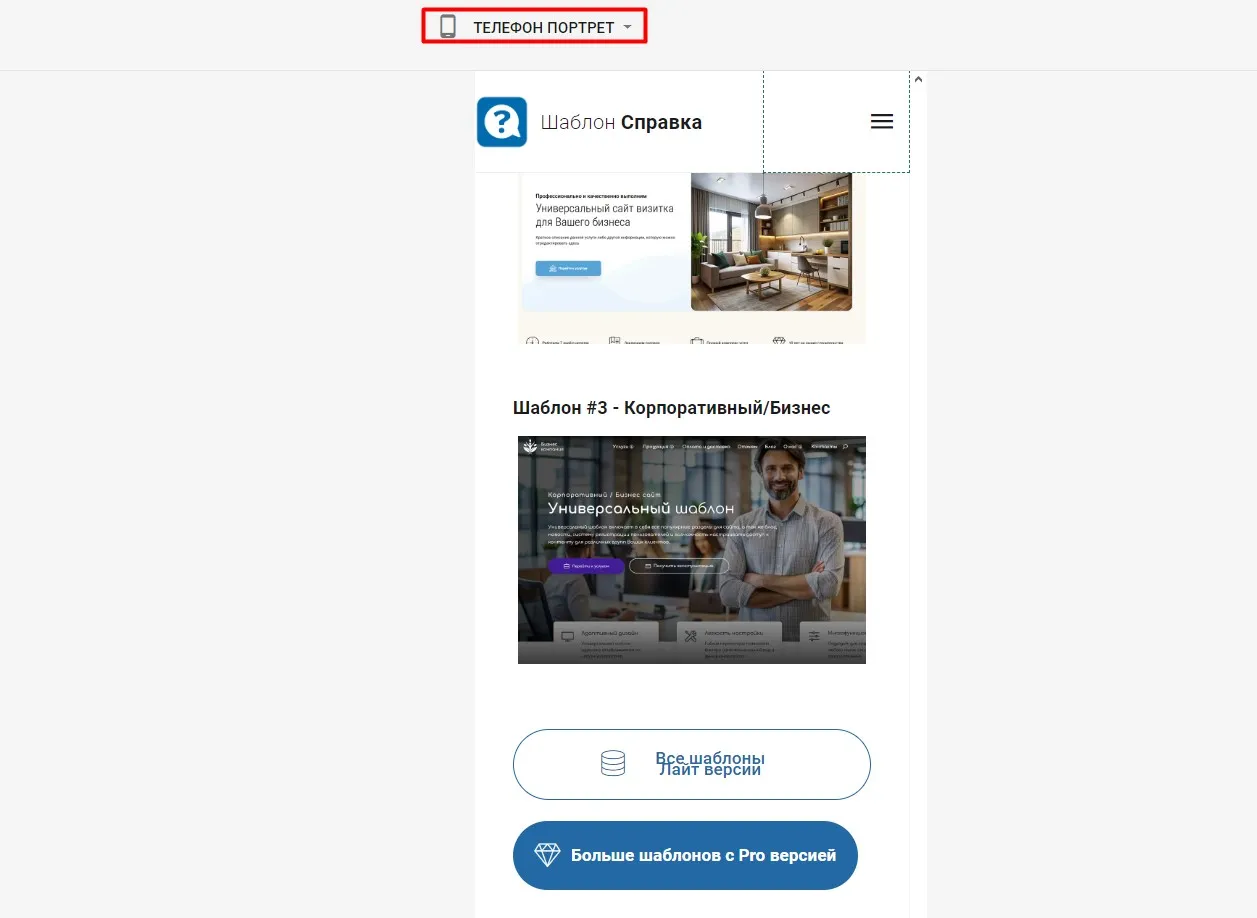The width and height of the screenshot is (1257, 918).
Task: Click the diamond icon on the Pro button
Action: pos(547,855)
